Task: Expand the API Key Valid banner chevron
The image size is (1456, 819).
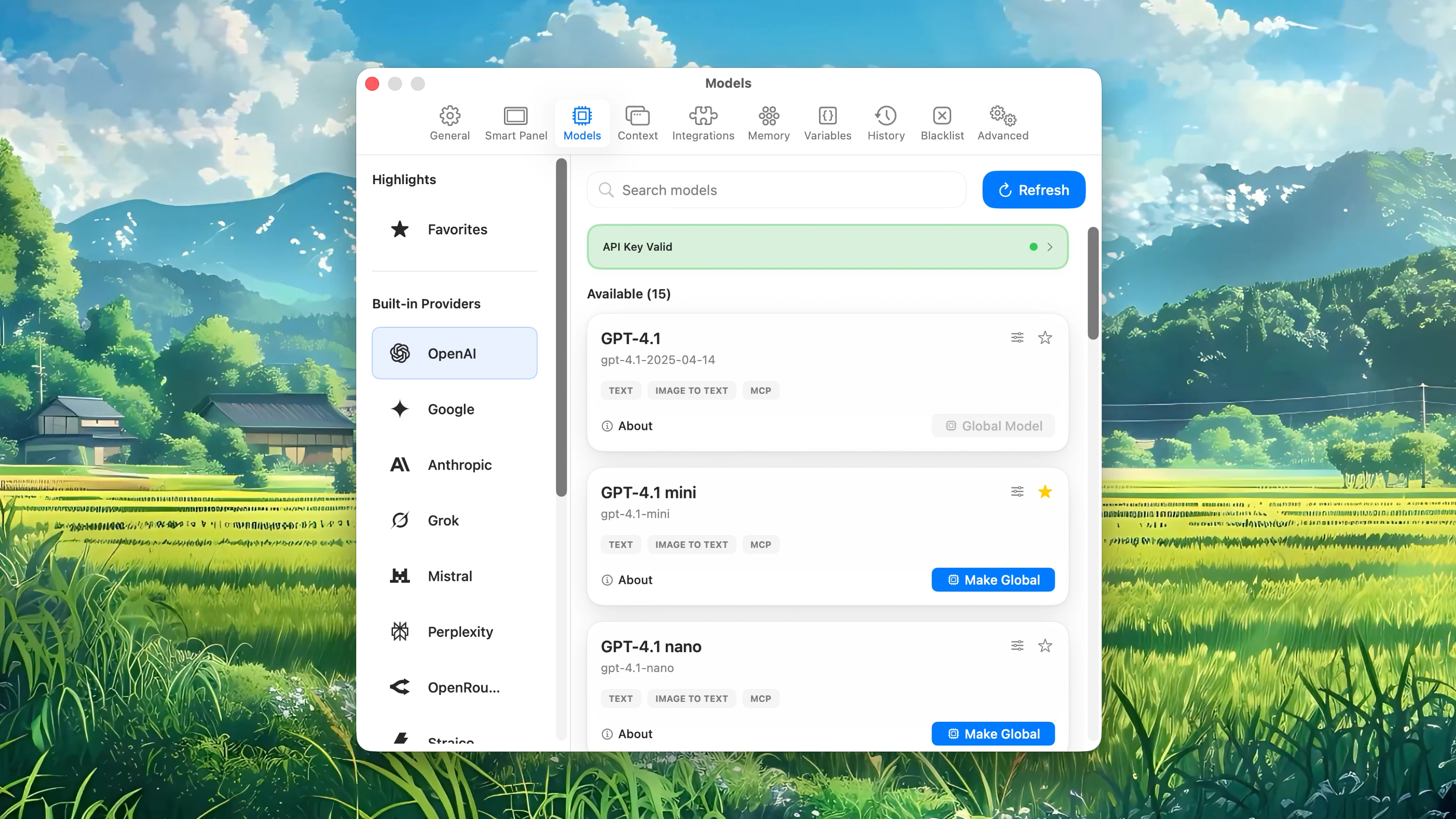Action: coord(1050,246)
